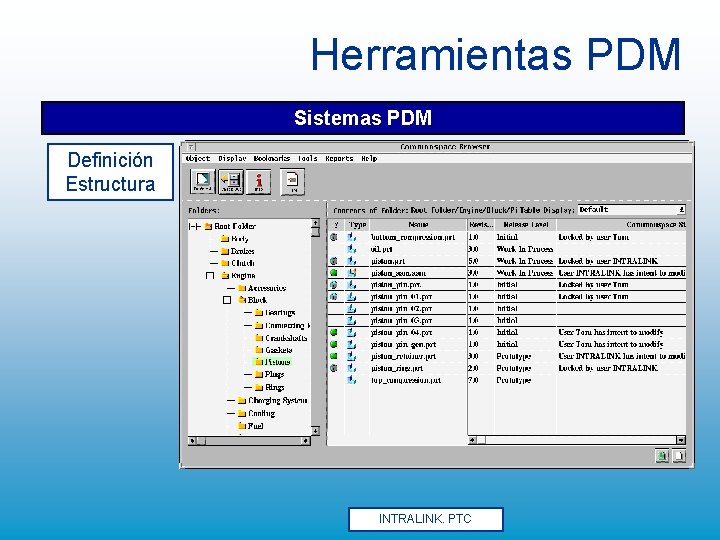The width and height of the screenshot is (720, 540).
Task: Click table horizontal scrollbar right arrow
Action: click(x=681, y=440)
